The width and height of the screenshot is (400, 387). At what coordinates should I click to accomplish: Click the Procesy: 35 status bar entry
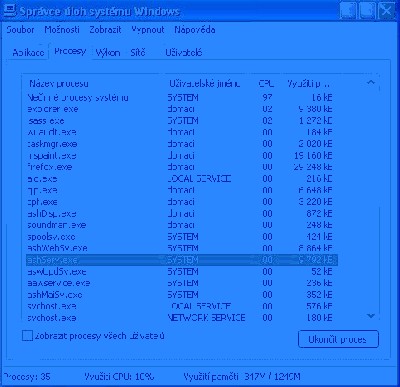pos(27,377)
